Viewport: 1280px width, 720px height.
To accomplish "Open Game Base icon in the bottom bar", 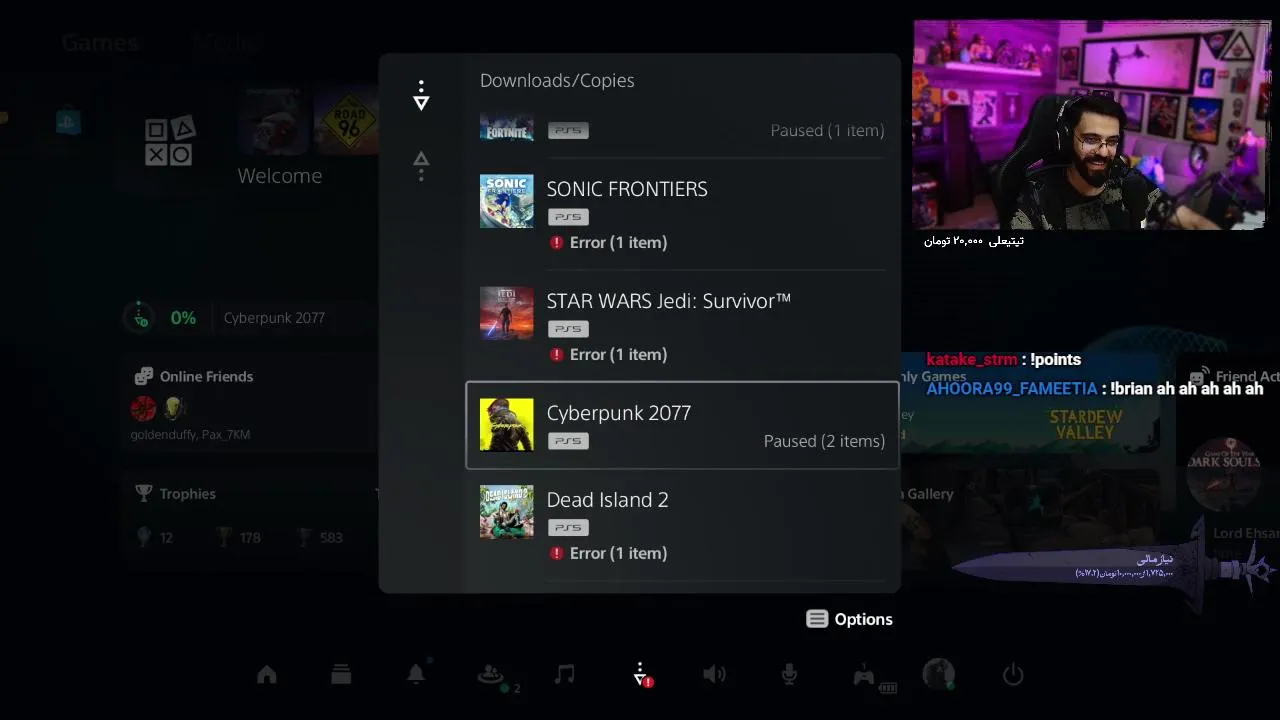I will [491, 675].
